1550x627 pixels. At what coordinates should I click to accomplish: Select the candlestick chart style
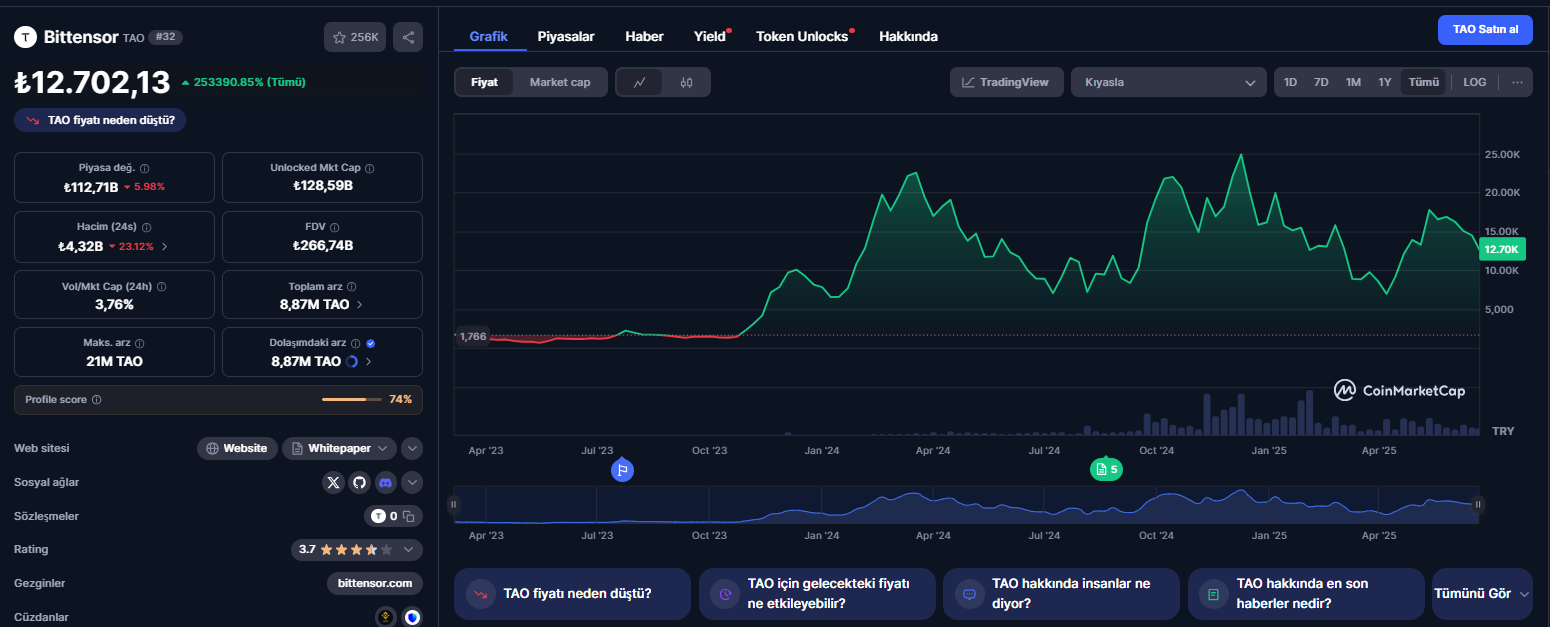click(686, 82)
